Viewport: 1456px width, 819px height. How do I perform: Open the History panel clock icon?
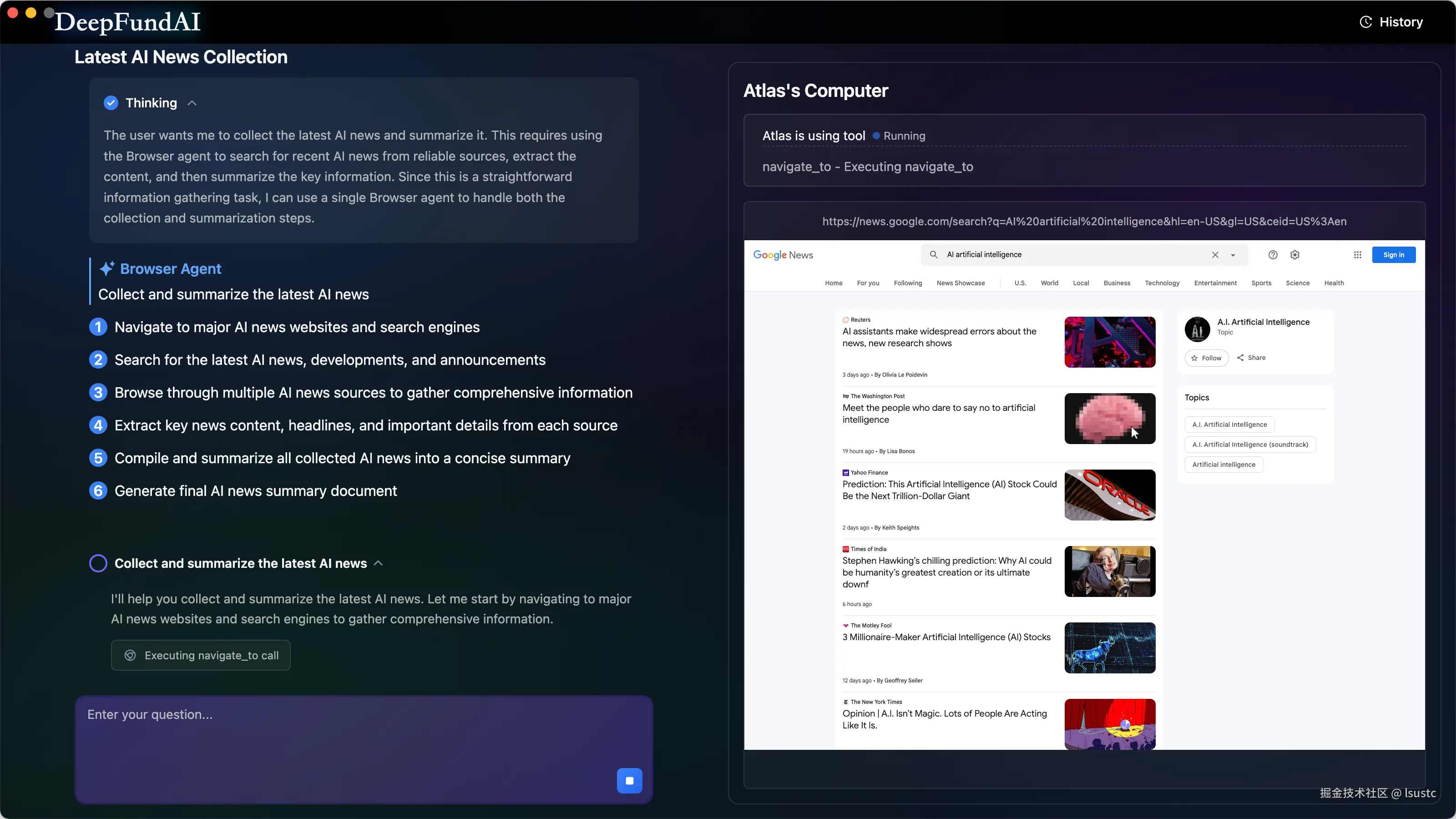coord(1365,22)
